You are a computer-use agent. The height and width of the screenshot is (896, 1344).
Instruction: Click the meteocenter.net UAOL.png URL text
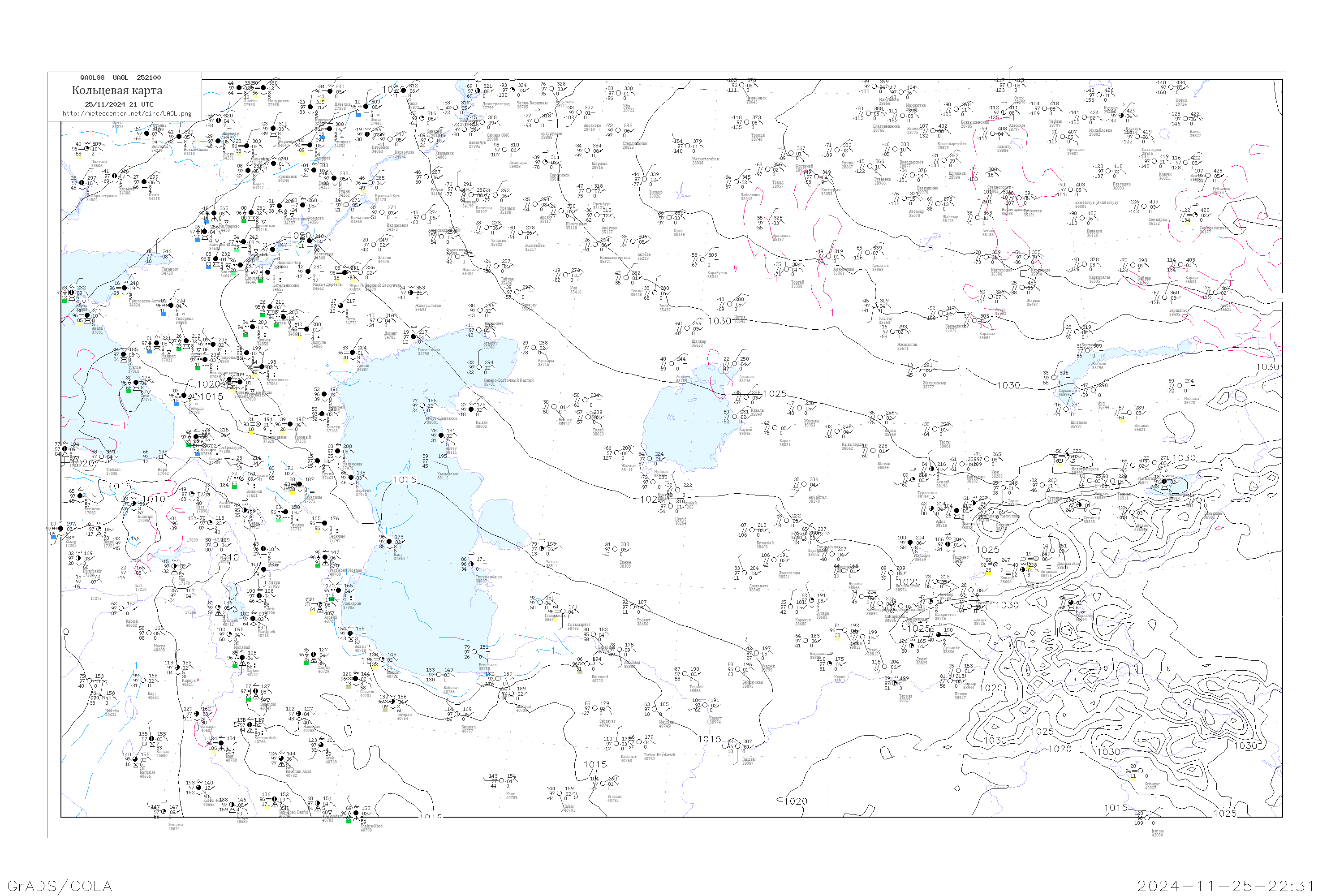tap(126, 114)
